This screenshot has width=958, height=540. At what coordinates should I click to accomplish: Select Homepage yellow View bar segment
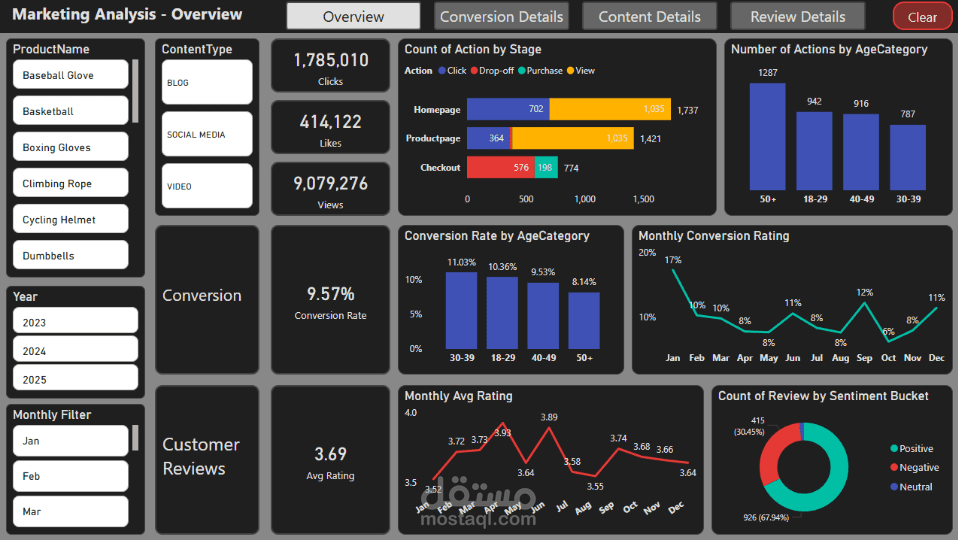(610, 109)
